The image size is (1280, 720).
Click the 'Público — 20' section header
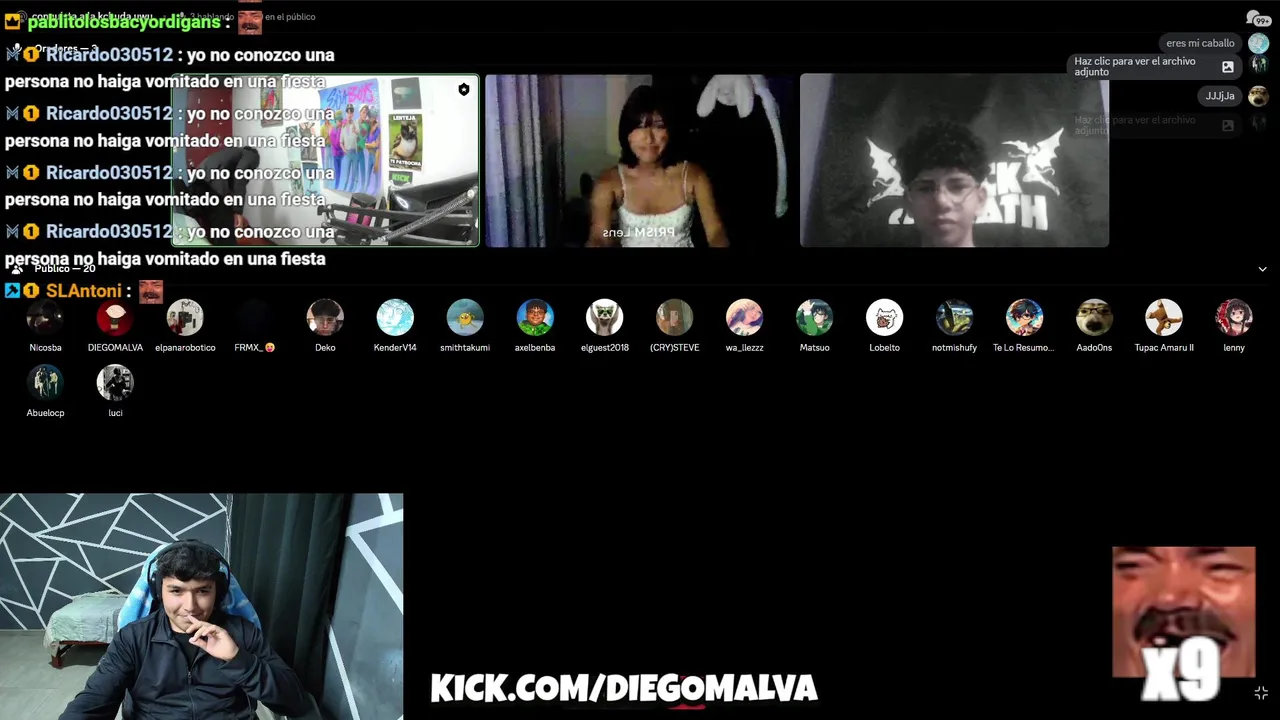tap(65, 269)
